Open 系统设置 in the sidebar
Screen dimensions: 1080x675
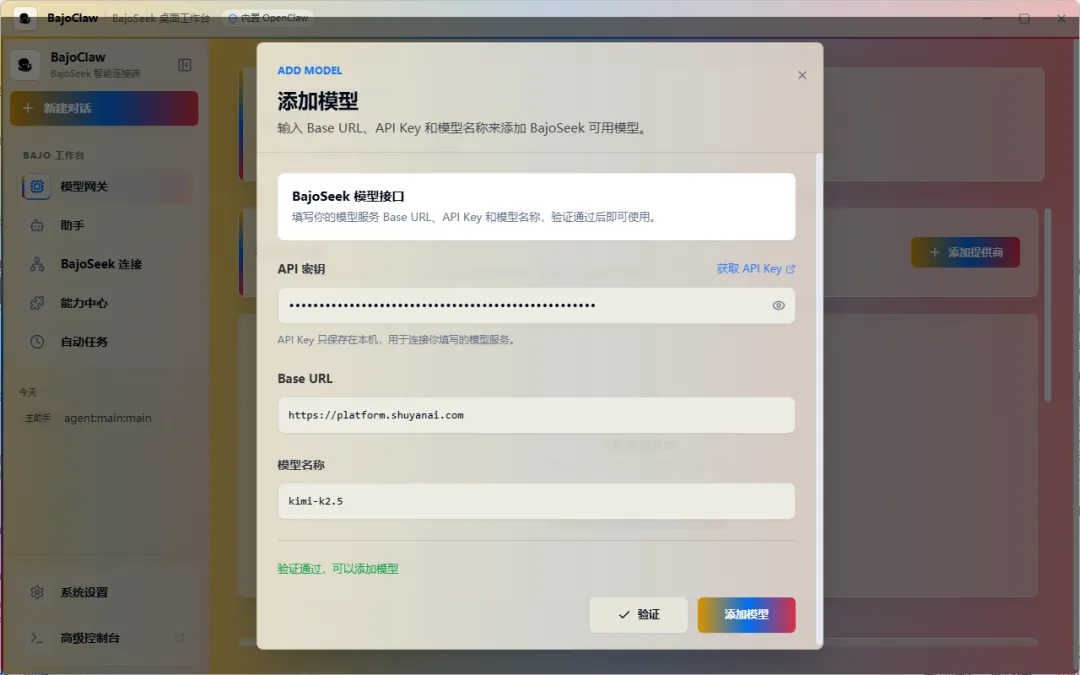click(x=105, y=592)
